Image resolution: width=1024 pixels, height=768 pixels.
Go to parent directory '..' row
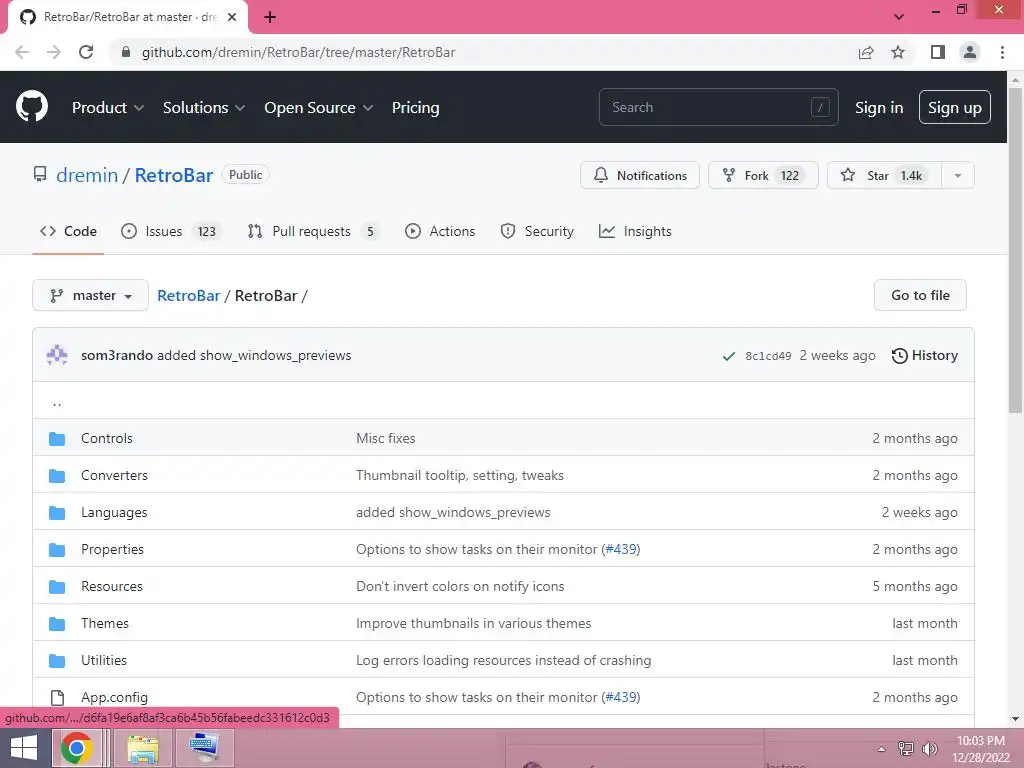click(503, 400)
